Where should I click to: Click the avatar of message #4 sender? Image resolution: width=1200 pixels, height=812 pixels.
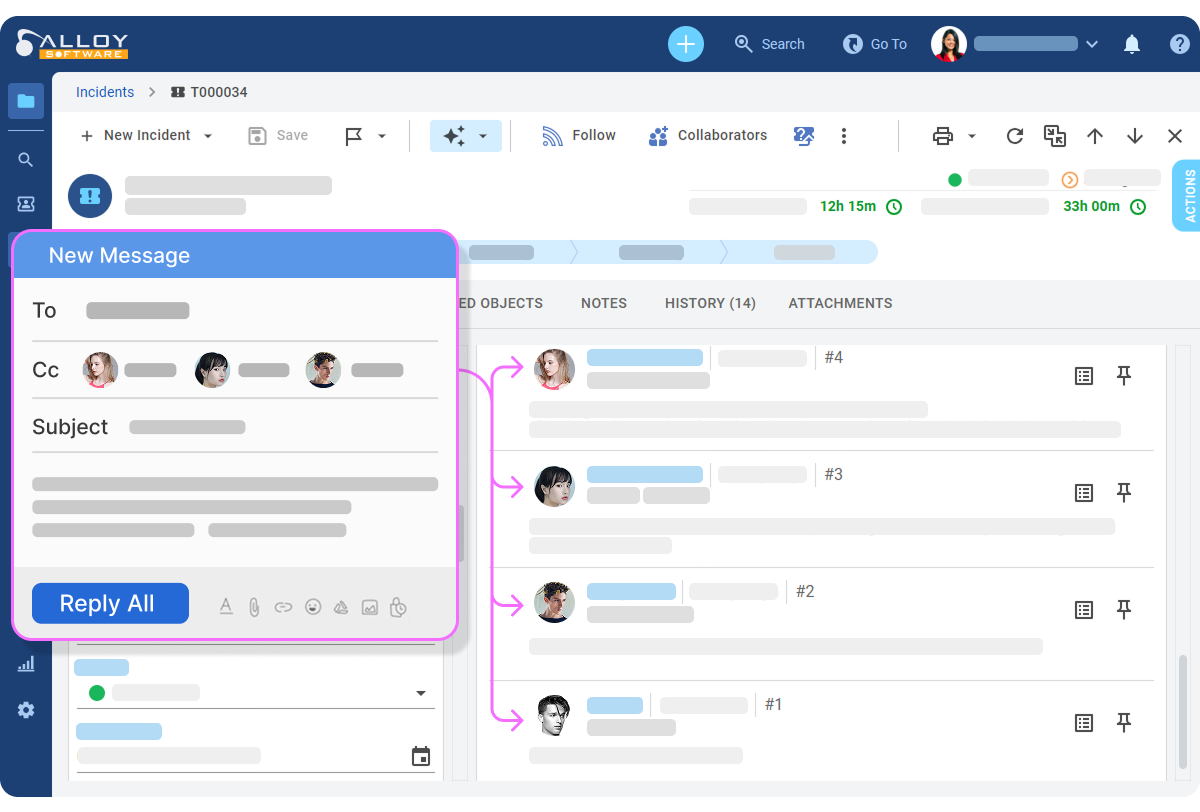pos(554,369)
